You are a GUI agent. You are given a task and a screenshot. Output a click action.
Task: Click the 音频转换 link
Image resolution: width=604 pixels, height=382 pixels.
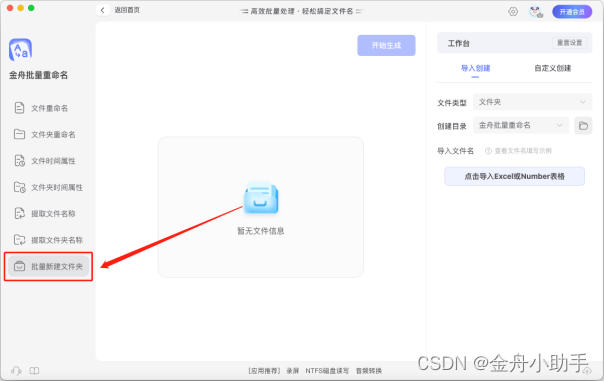coord(369,371)
